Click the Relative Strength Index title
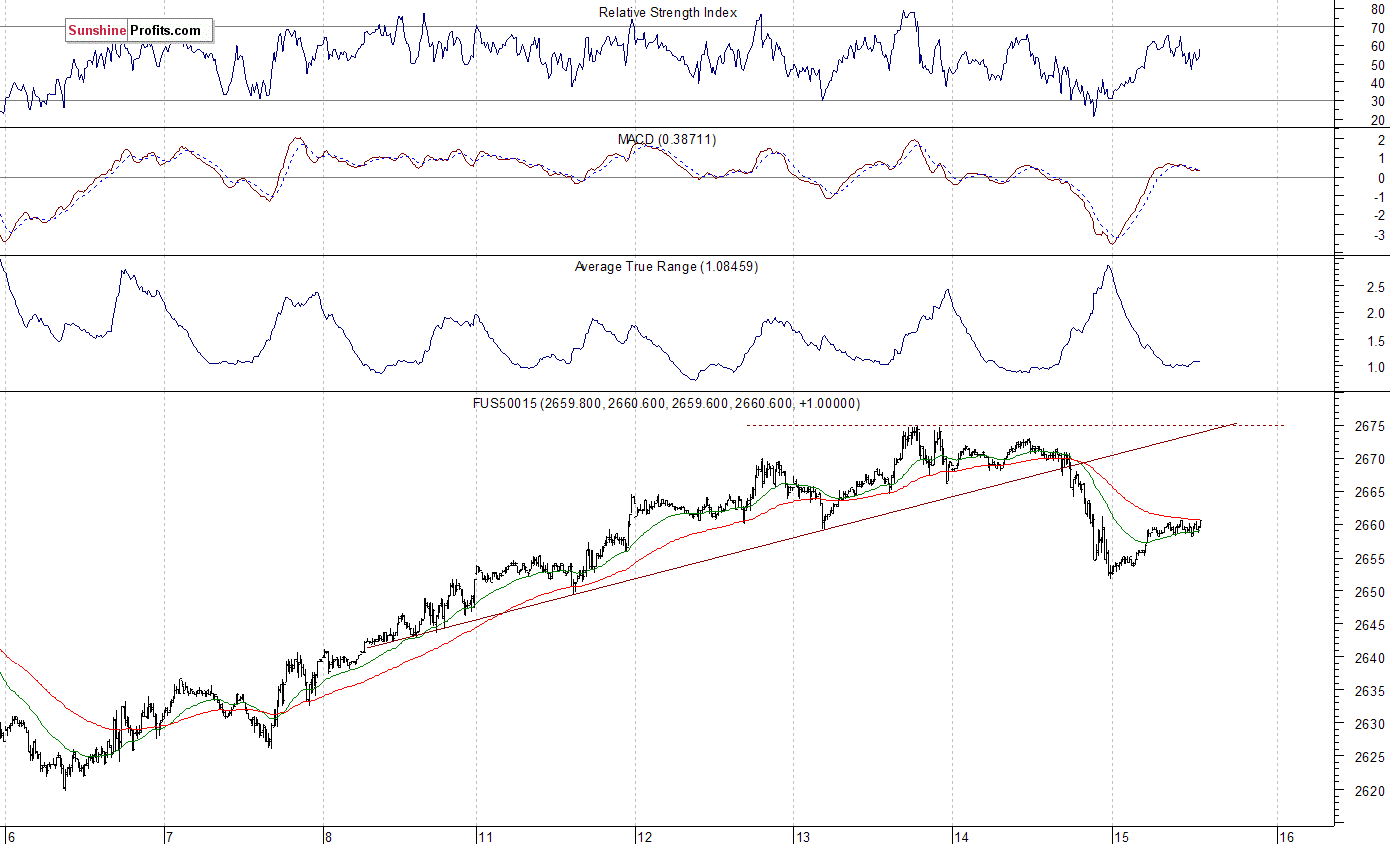The width and height of the screenshot is (1390, 844). [667, 13]
